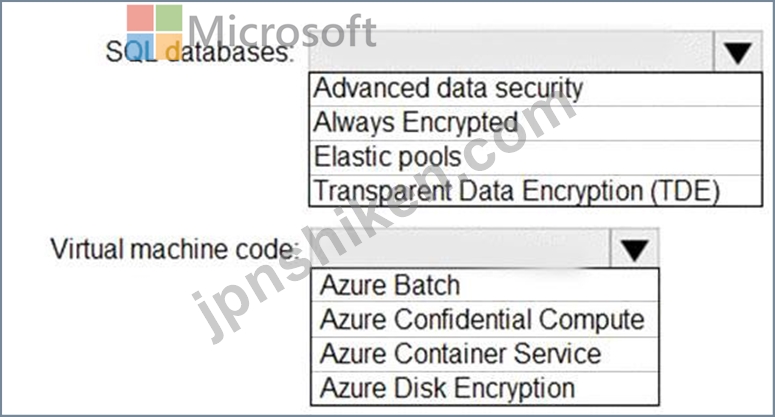The height and width of the screenshot is (417, 775).
Task: Select Azure Batch option
Action: point(485,285)
